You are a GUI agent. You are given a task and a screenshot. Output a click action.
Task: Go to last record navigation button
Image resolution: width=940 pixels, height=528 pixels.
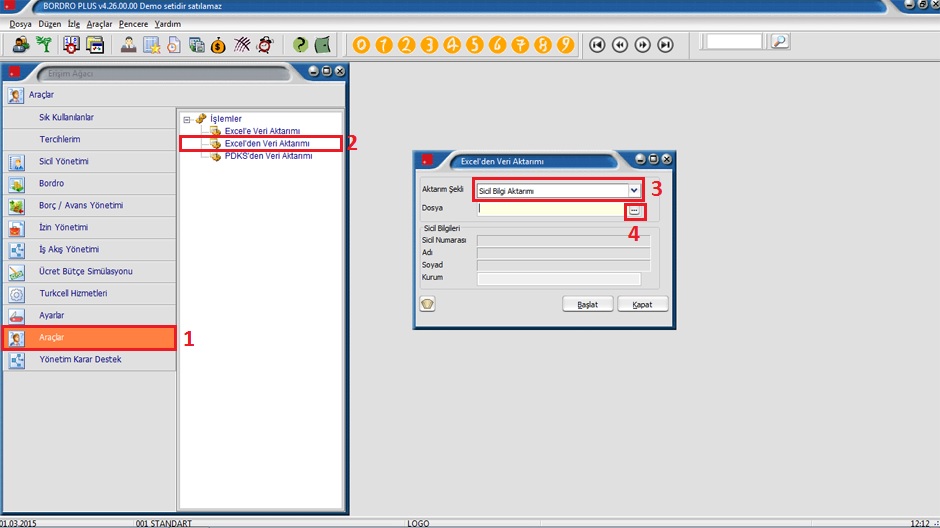[665, 45]
